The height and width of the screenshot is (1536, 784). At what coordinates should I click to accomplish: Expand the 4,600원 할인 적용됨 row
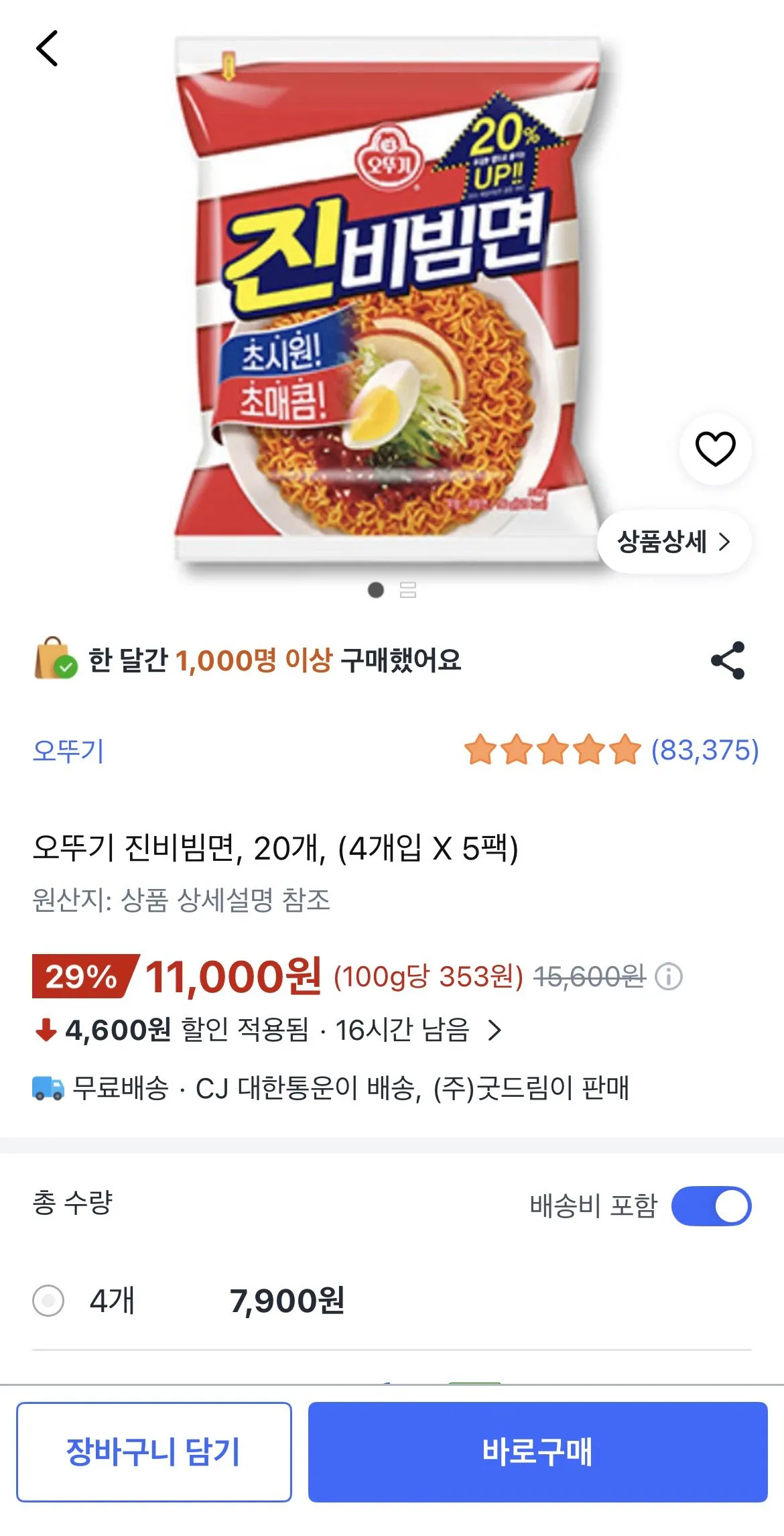pyautogui.click(x=268, y=1030)
